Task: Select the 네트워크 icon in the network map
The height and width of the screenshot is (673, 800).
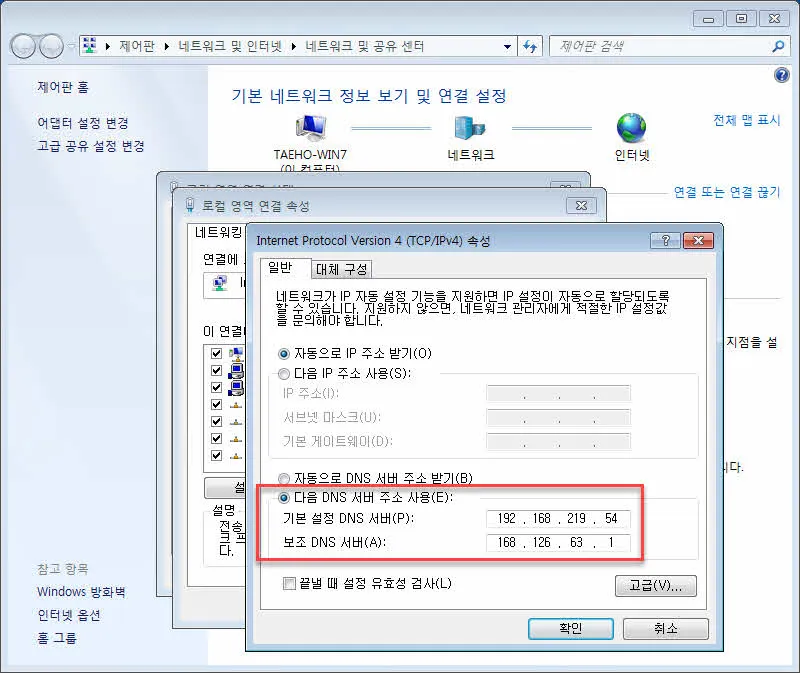Action: 467,125
